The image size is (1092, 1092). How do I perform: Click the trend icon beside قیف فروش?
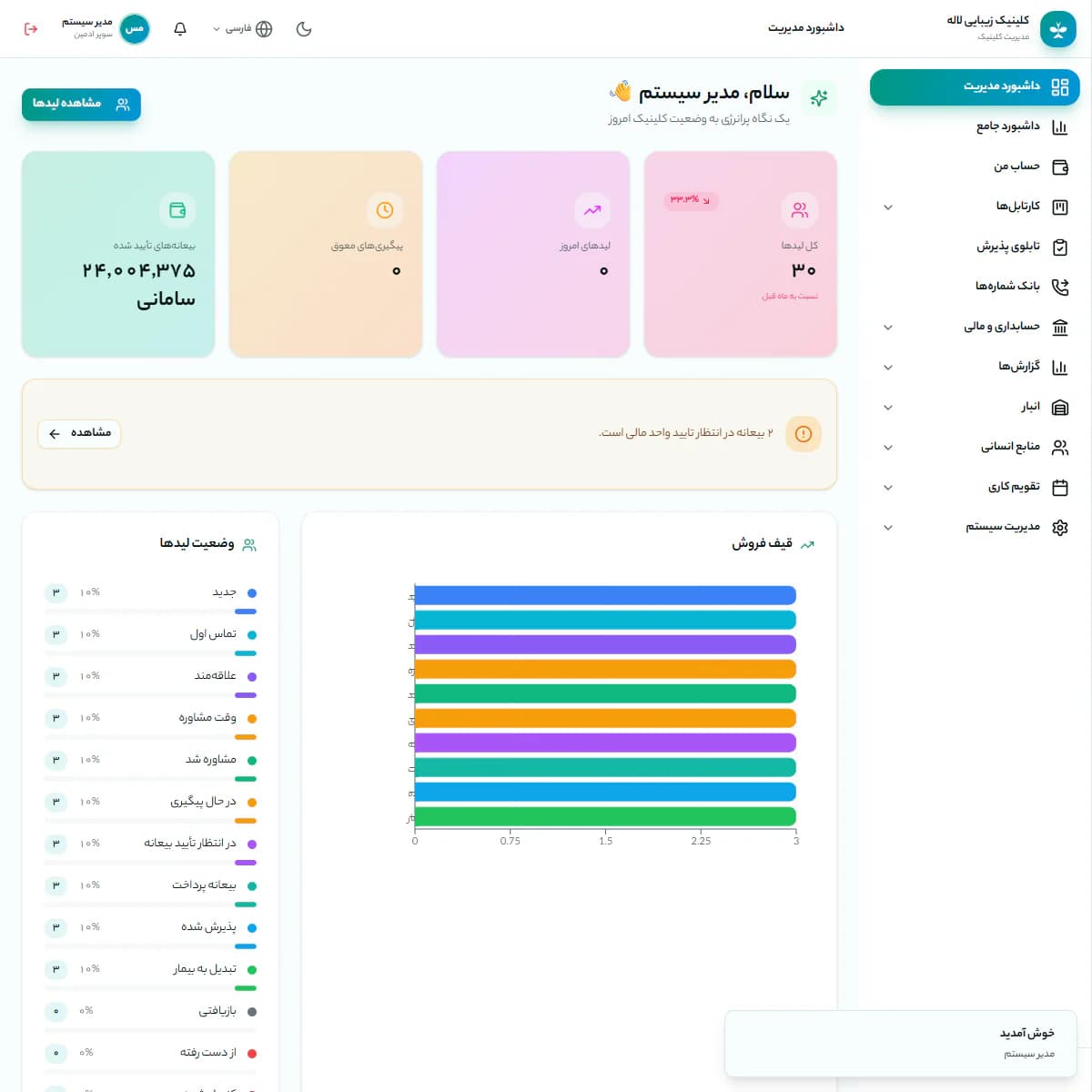click(x=807, y=545)
